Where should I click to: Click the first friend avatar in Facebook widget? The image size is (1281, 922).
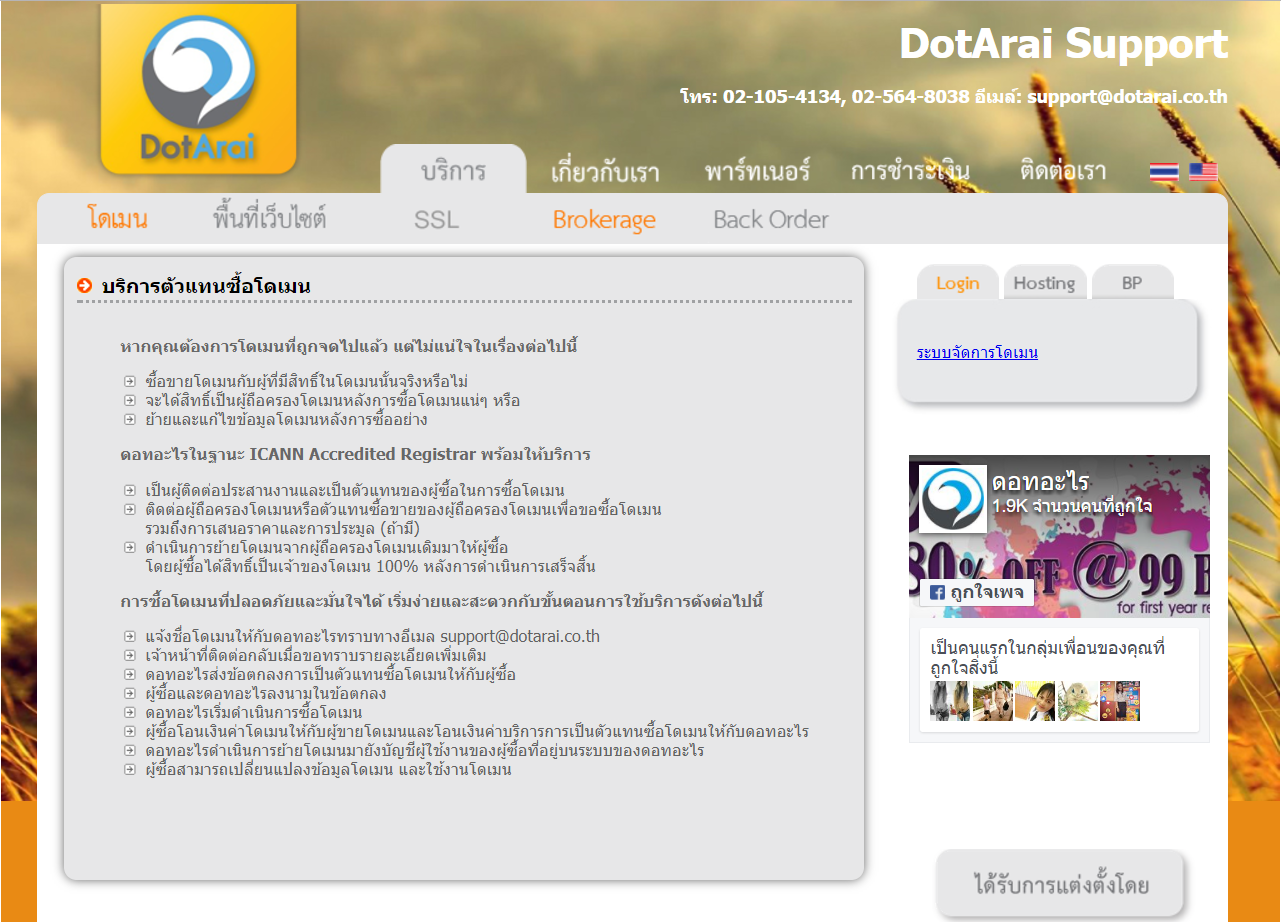[950, 701]
